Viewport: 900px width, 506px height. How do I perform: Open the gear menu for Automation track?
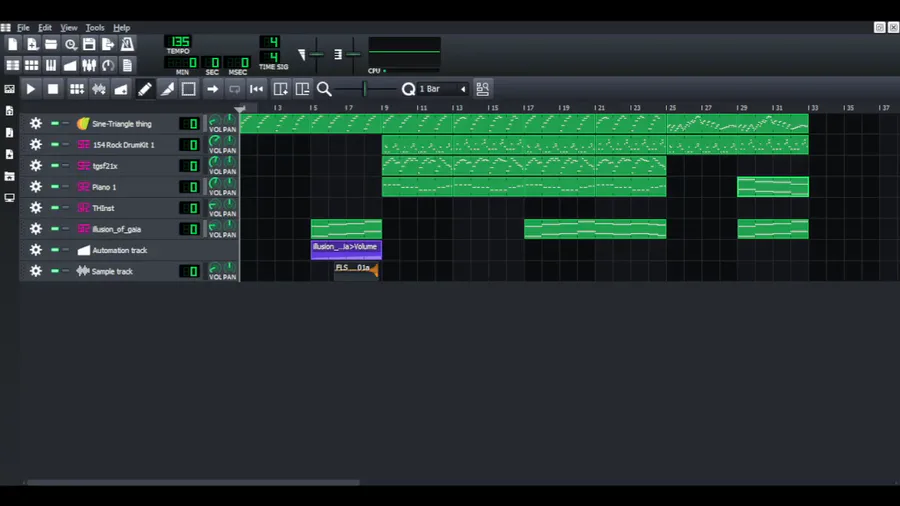pos(36,250)
